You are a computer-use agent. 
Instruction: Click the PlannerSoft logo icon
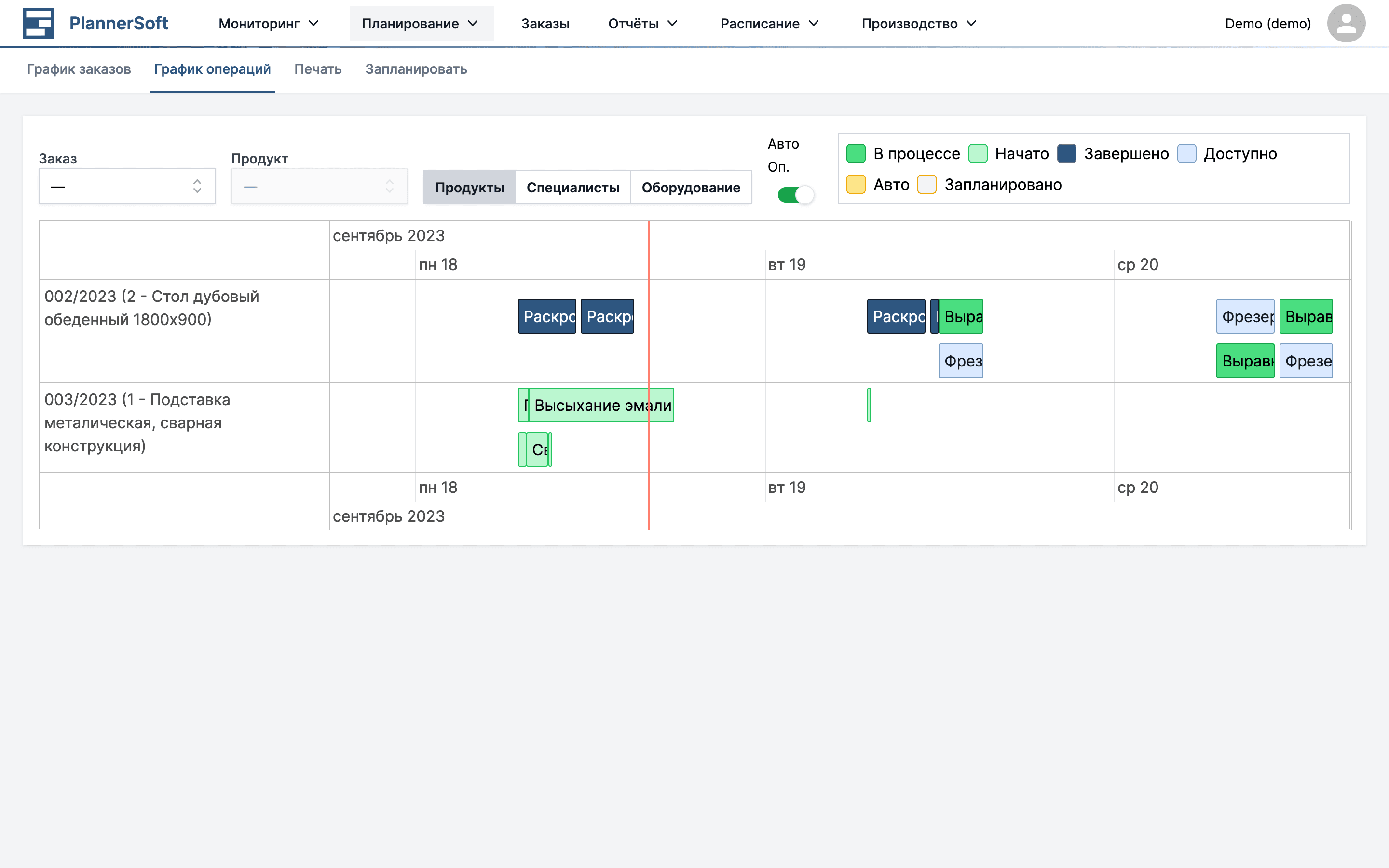tap(38, 23)
